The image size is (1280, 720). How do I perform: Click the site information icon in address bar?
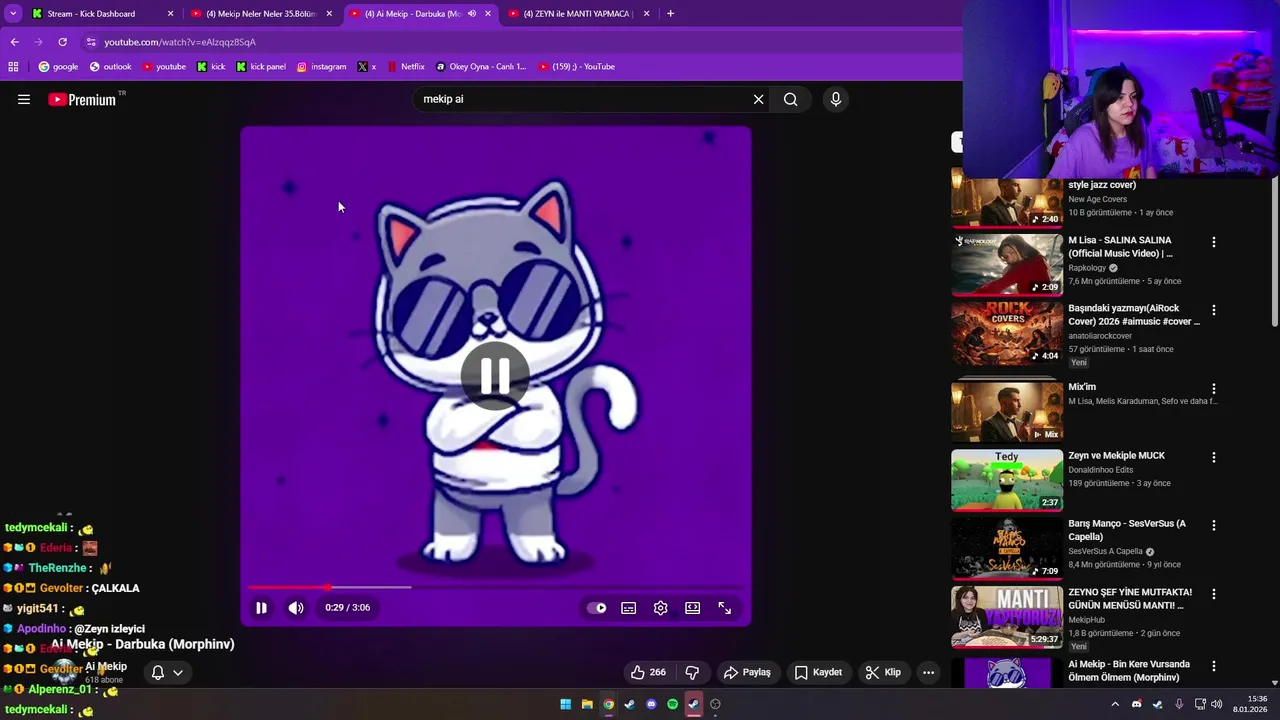pyautogui.click(x=91, y=42)
